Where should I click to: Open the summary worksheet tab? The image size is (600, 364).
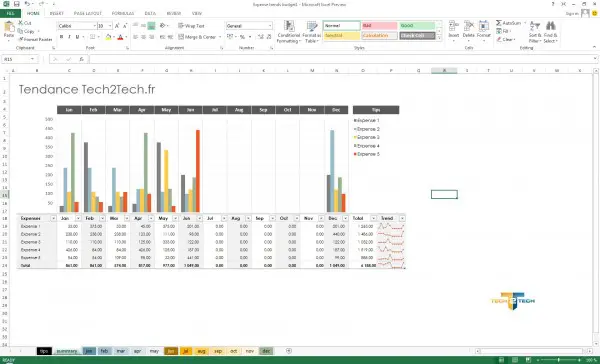(67, 351)
